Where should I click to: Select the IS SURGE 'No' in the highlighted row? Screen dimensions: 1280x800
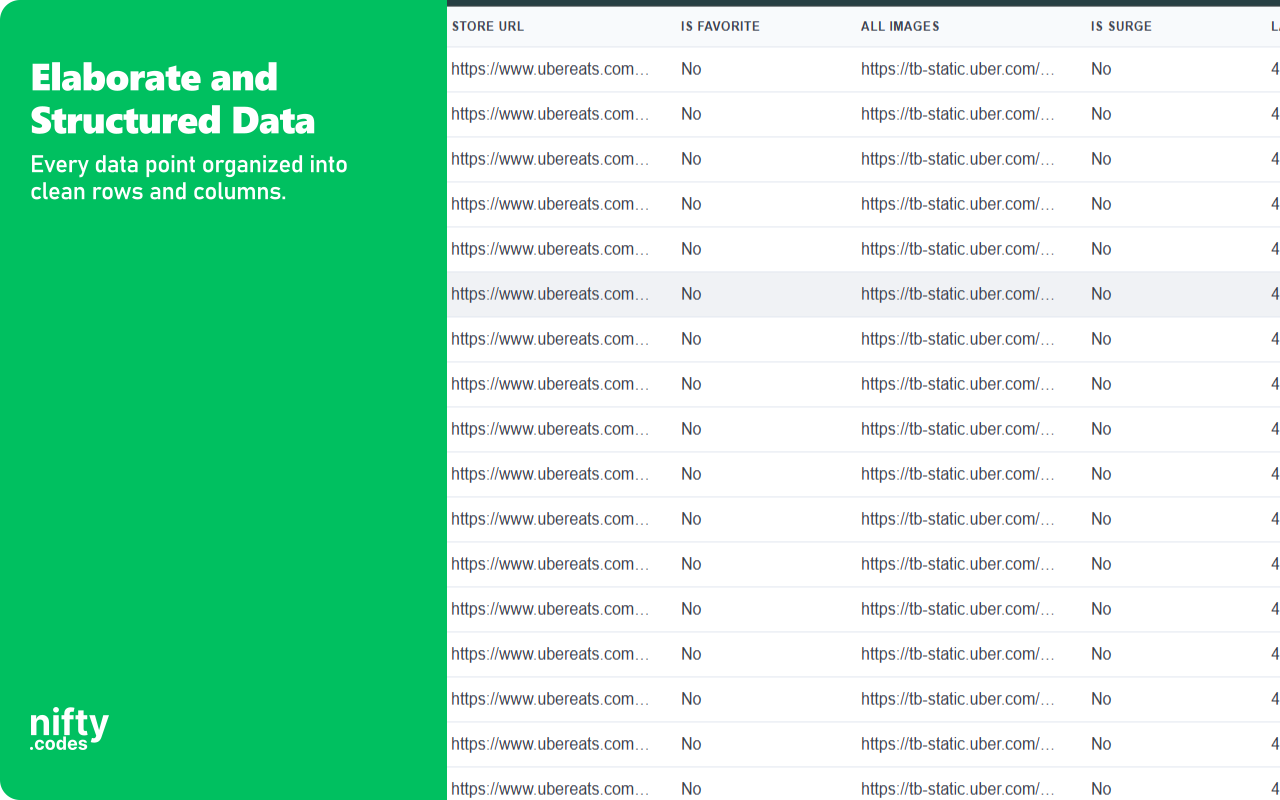click(1100, 294)
